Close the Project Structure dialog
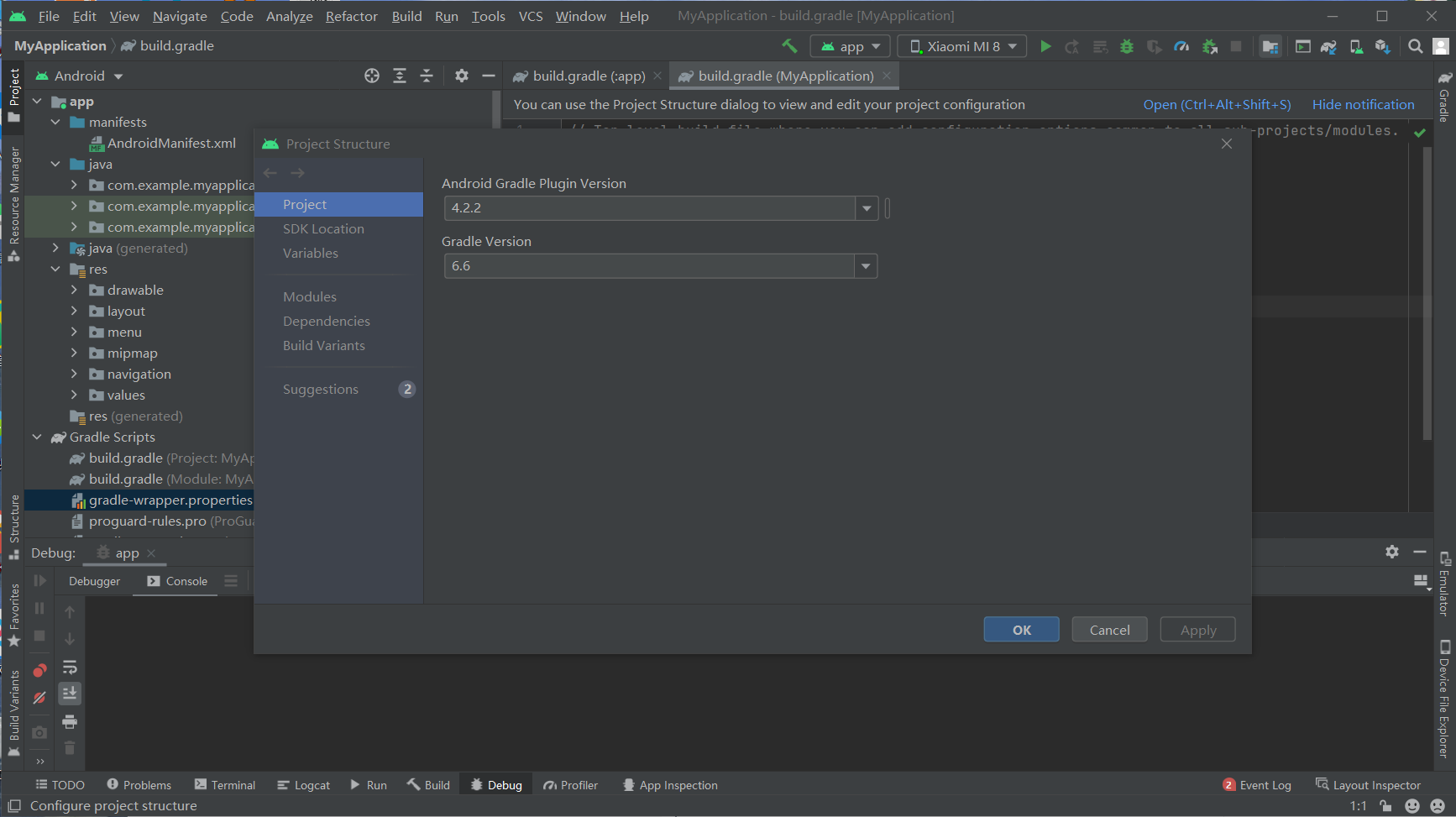Viewport: 1456px width, 817px height. tap(1227, 144)
